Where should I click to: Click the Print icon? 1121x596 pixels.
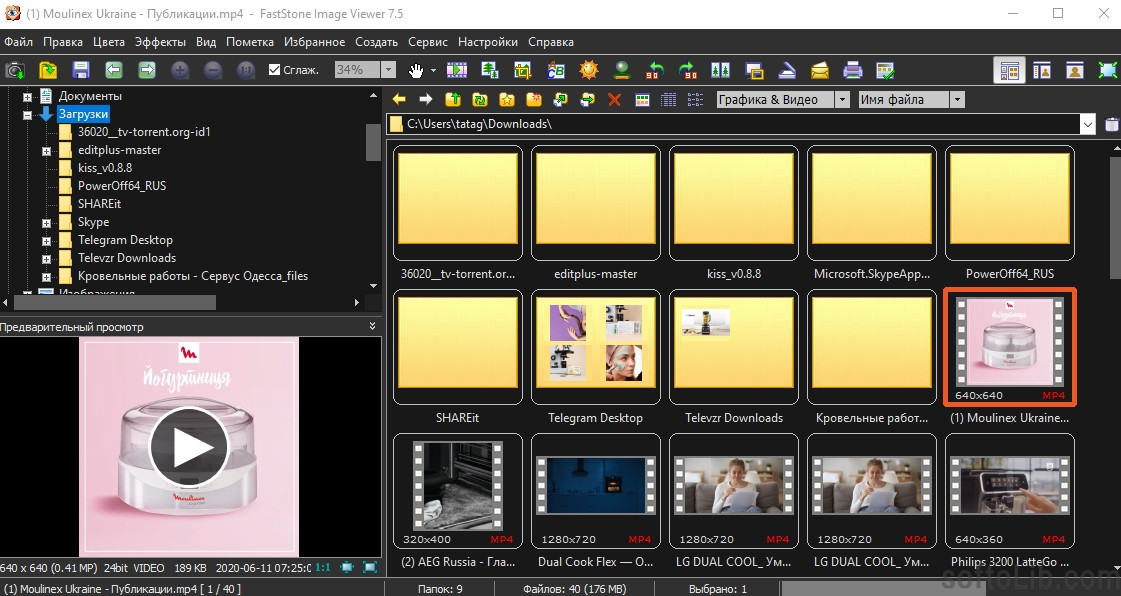coord(852,70)
